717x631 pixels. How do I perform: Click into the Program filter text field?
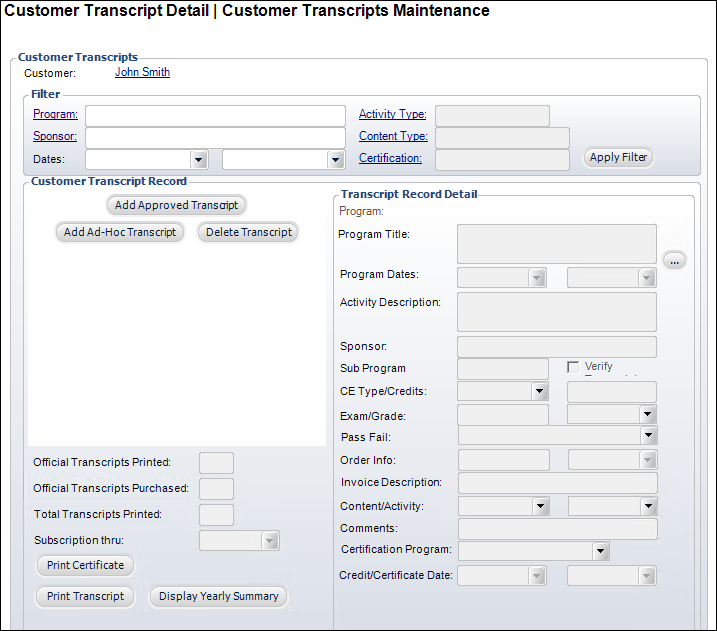click(215, 116)
